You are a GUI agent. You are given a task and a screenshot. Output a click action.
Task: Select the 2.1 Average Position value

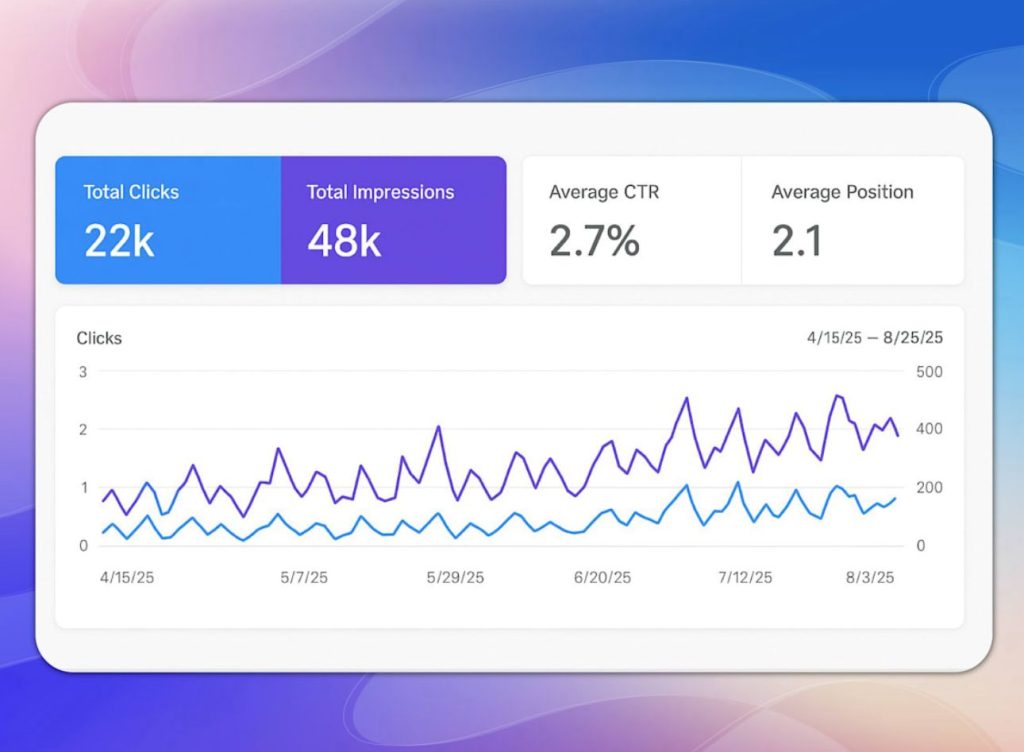(797, 240)
